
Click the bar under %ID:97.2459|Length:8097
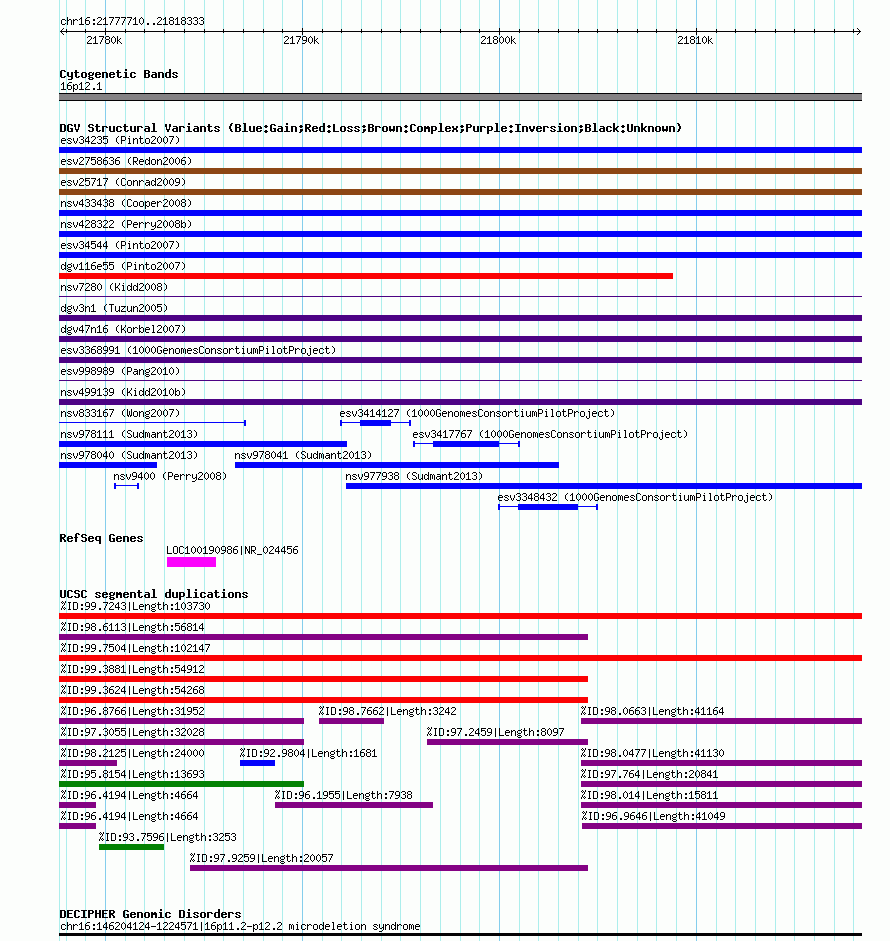pyautogui.click(x=507, y=742)
